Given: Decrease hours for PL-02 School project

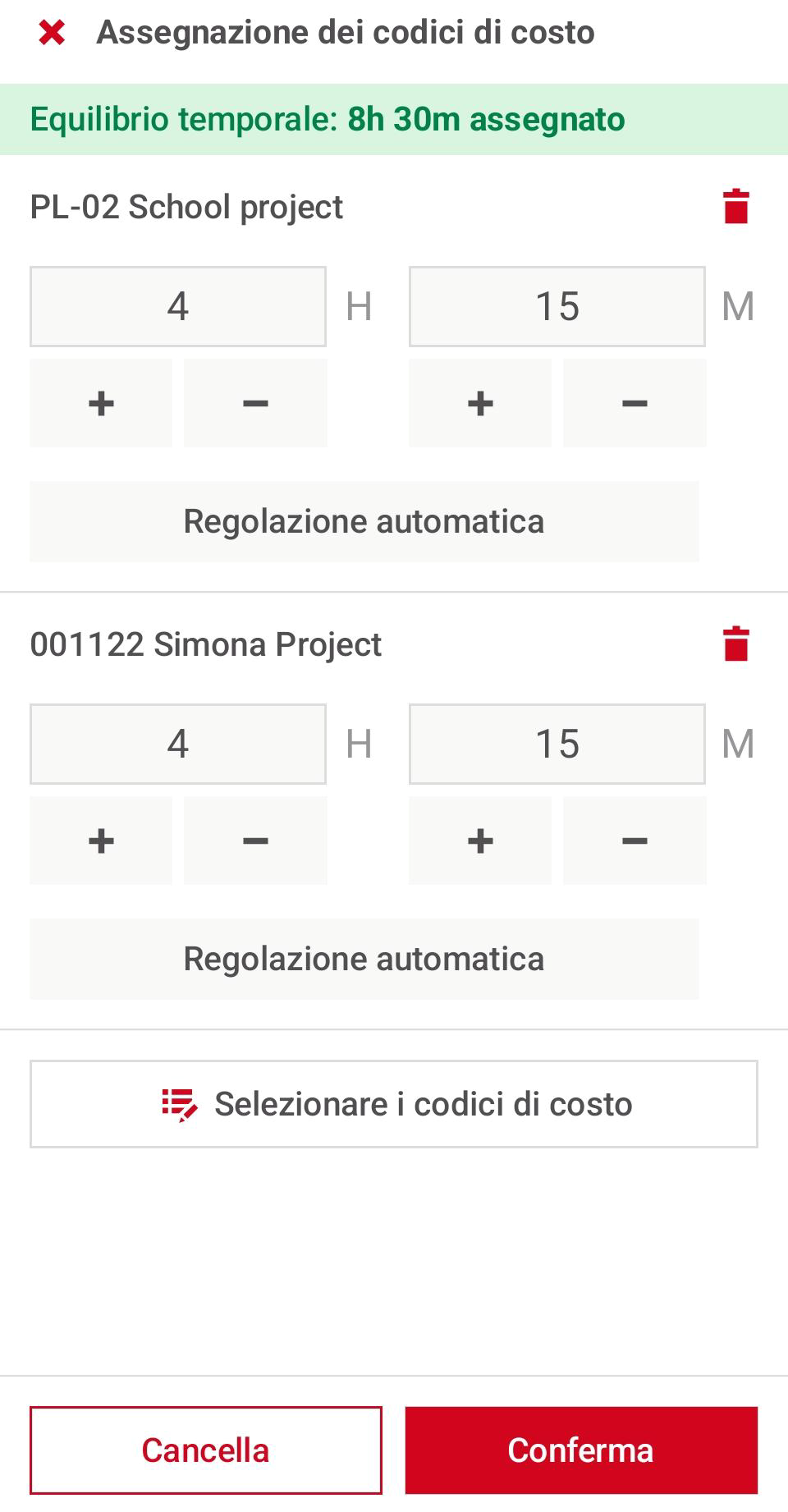Looking at the screenshot, I should point(255,403).
